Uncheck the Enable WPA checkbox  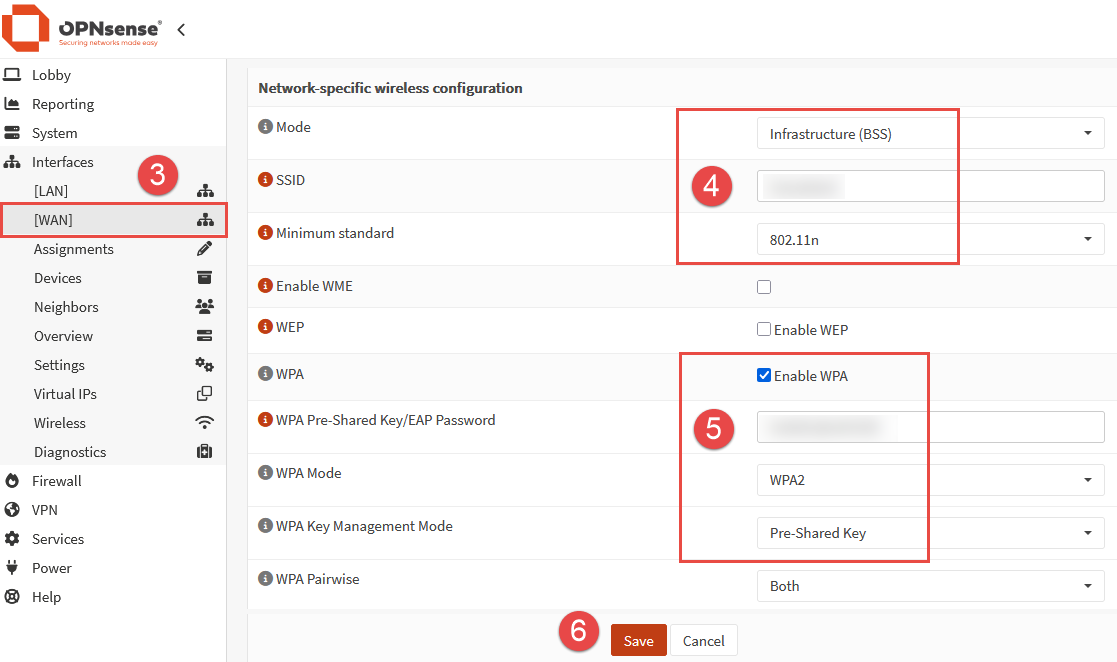pos(764,376)
